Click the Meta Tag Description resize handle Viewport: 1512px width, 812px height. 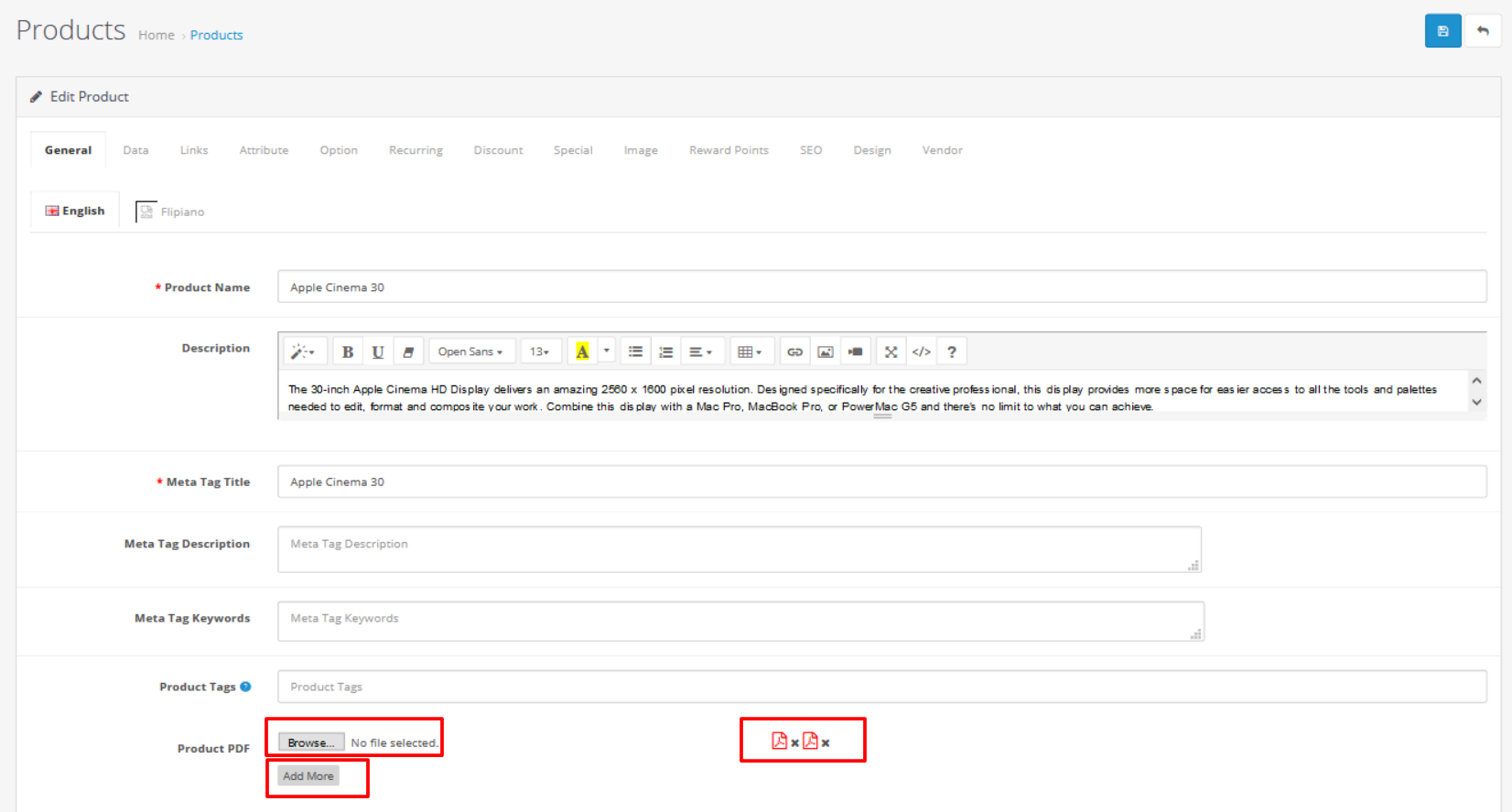(1193, 566)
